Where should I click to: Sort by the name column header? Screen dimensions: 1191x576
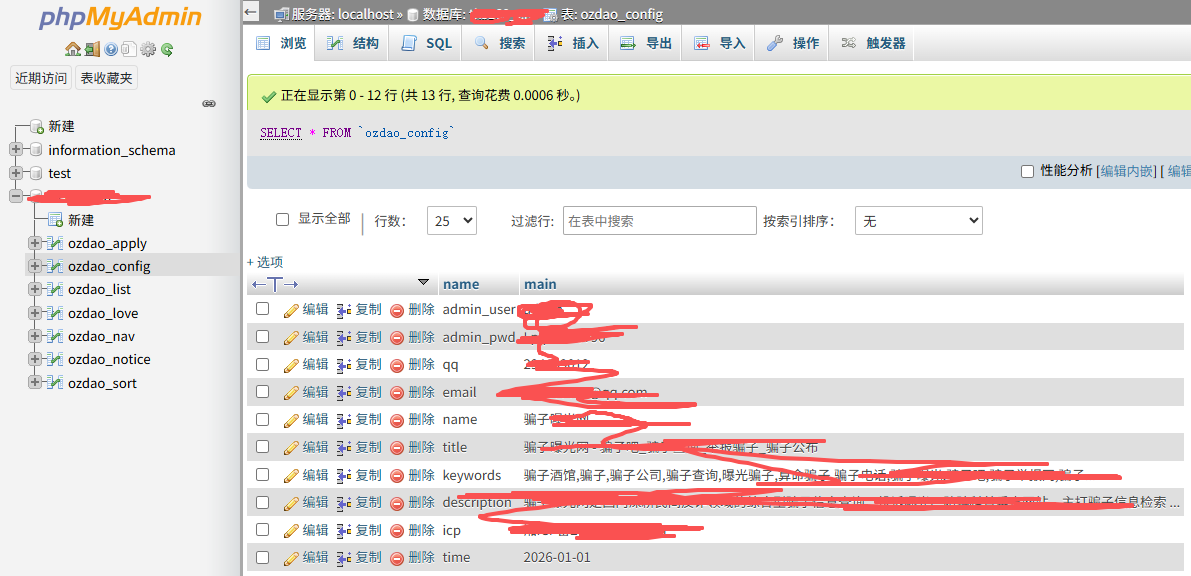click(461, 284)
